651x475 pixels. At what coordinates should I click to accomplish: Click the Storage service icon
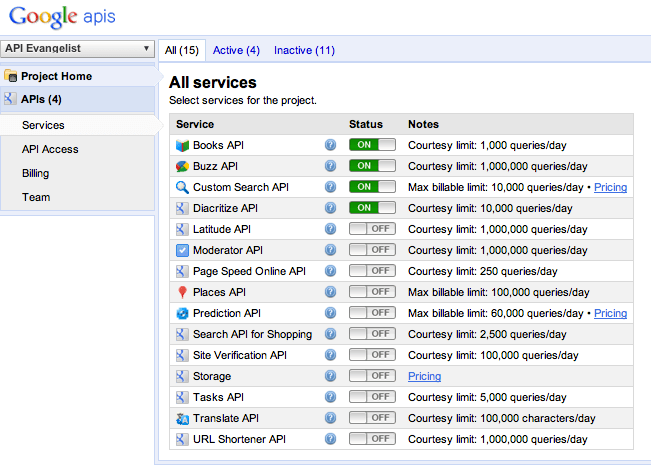[181, 376]
